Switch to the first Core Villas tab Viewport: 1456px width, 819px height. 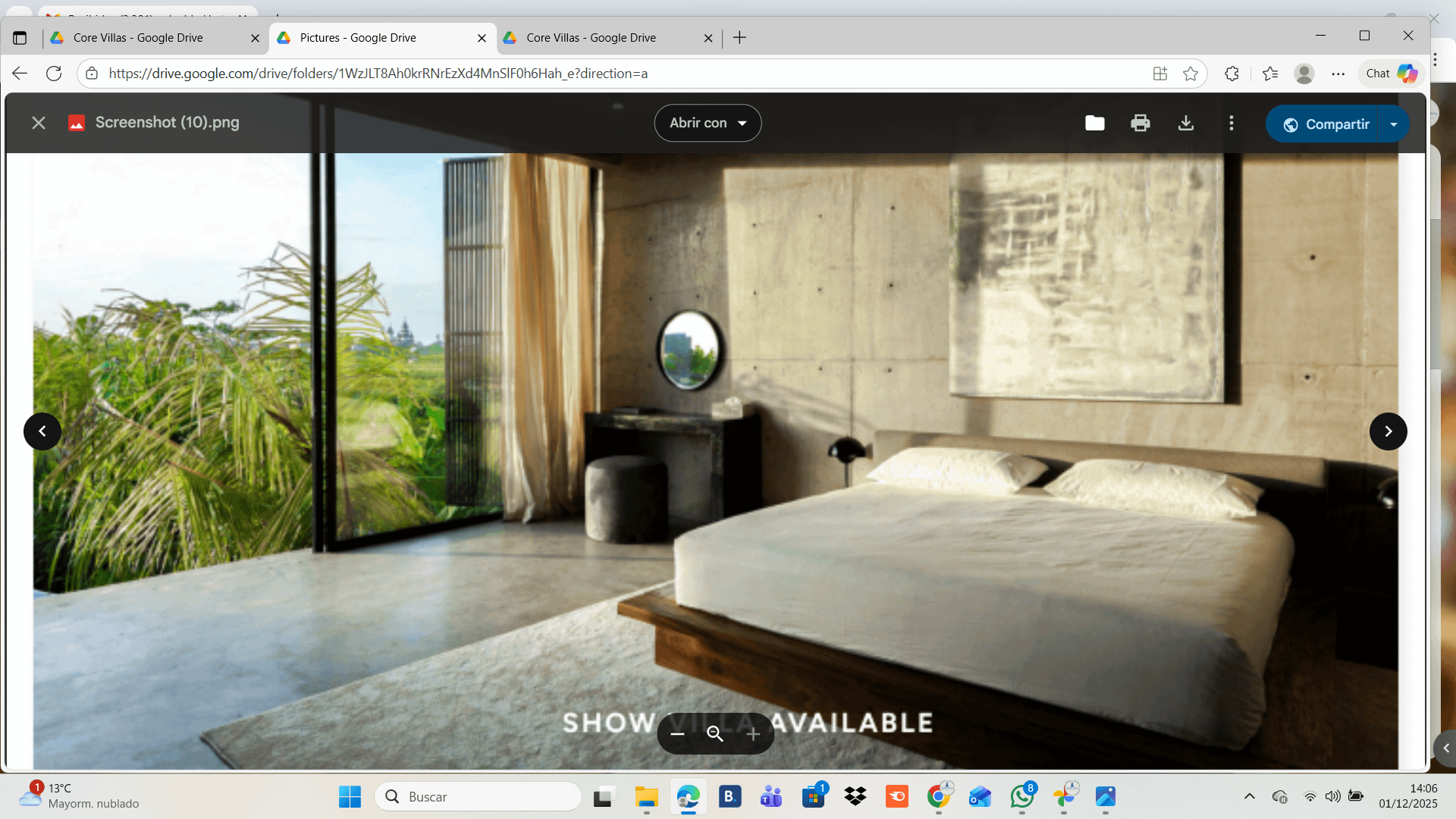point(138,38)
